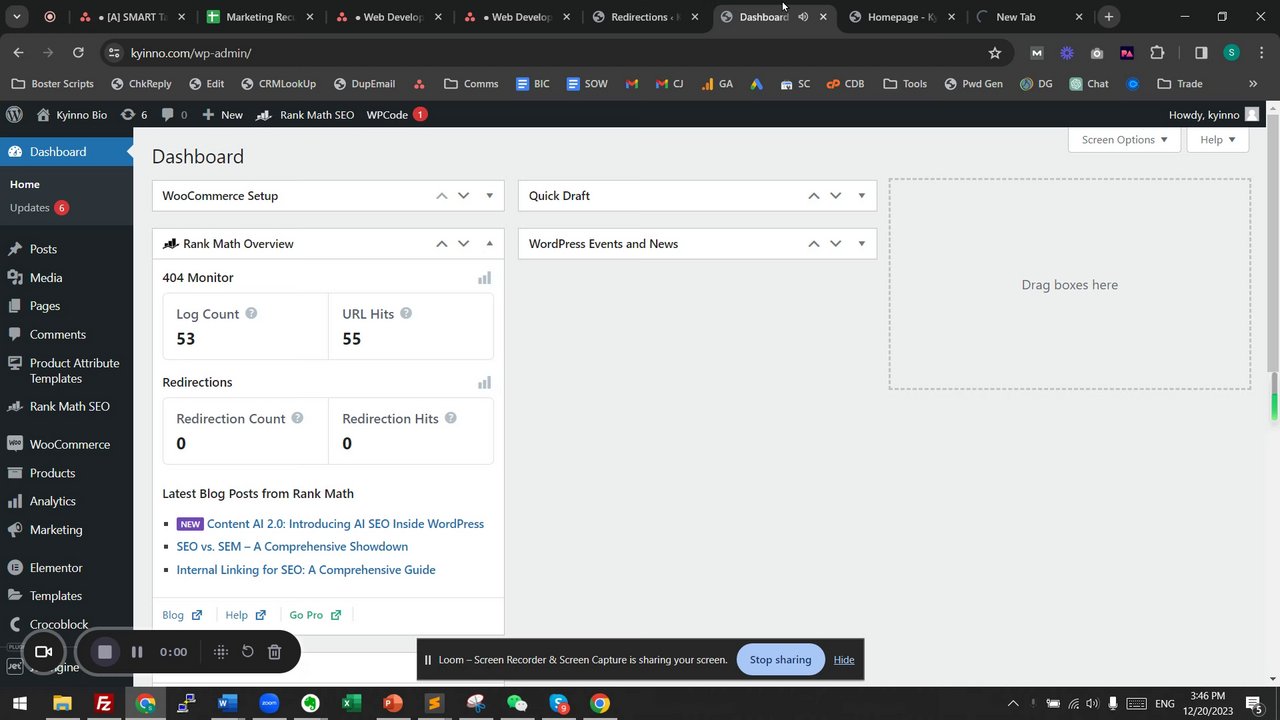This screenshot has width=1280, height=720.
Task: Toggle the WooCommerce Setup panel
Action: (x=489, y=196)
